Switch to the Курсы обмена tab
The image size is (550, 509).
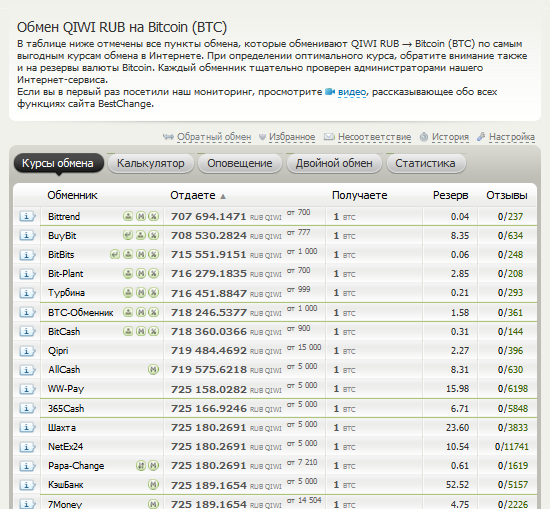(x=59, y=163)
